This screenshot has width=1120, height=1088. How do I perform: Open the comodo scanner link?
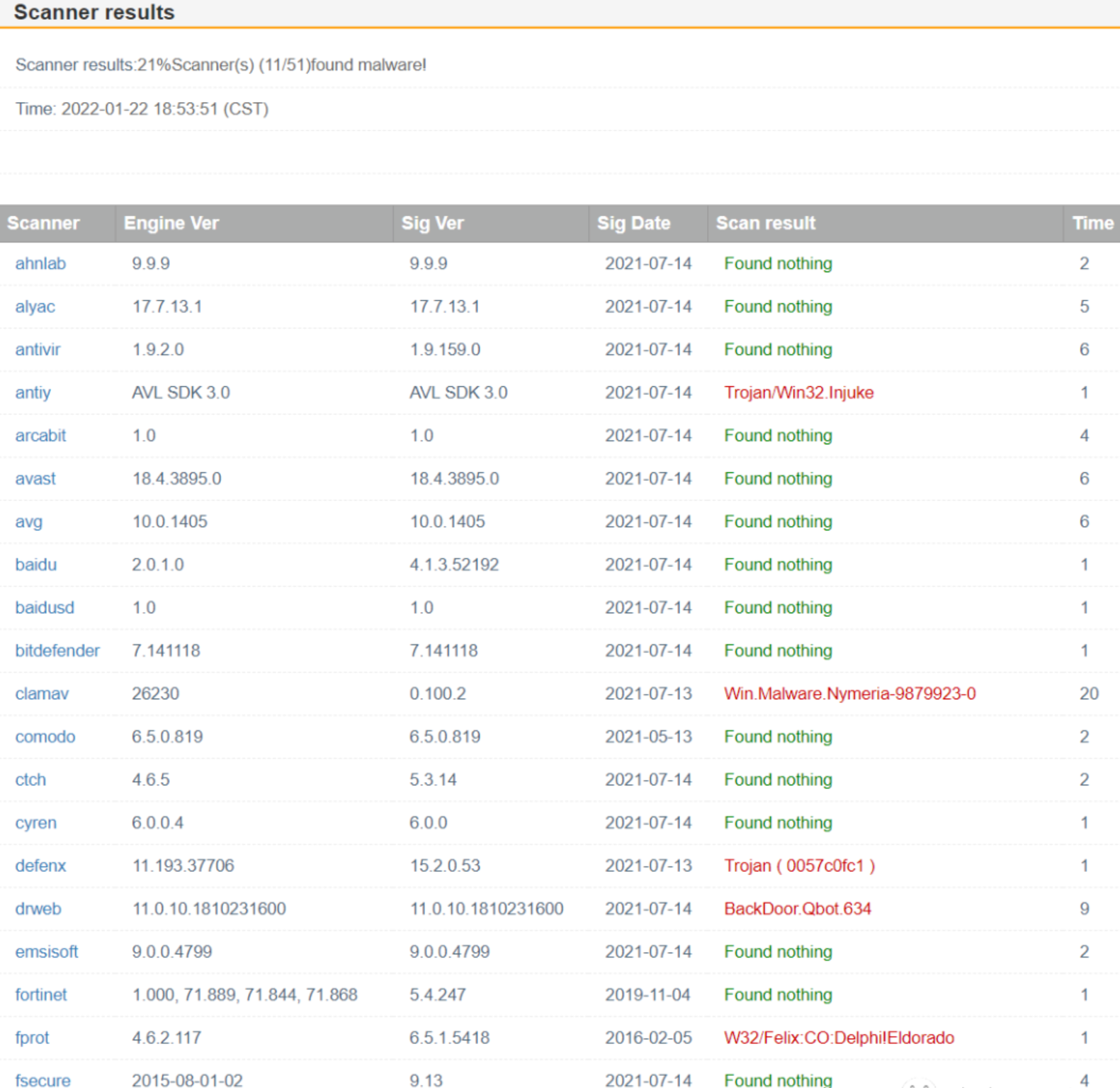click(45, 737)
